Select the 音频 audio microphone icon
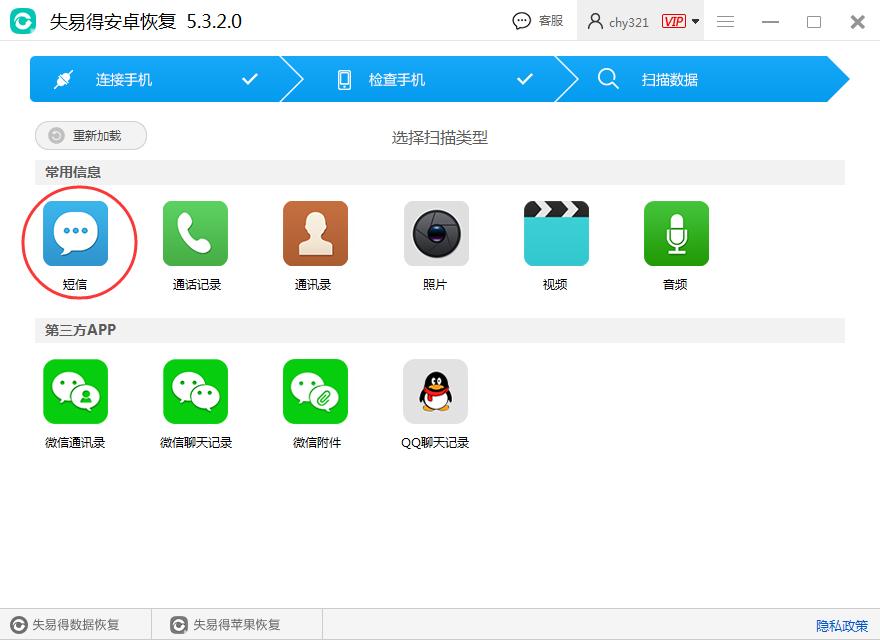The height and width of the screenshot is (640, 880). tap(675, 232)
